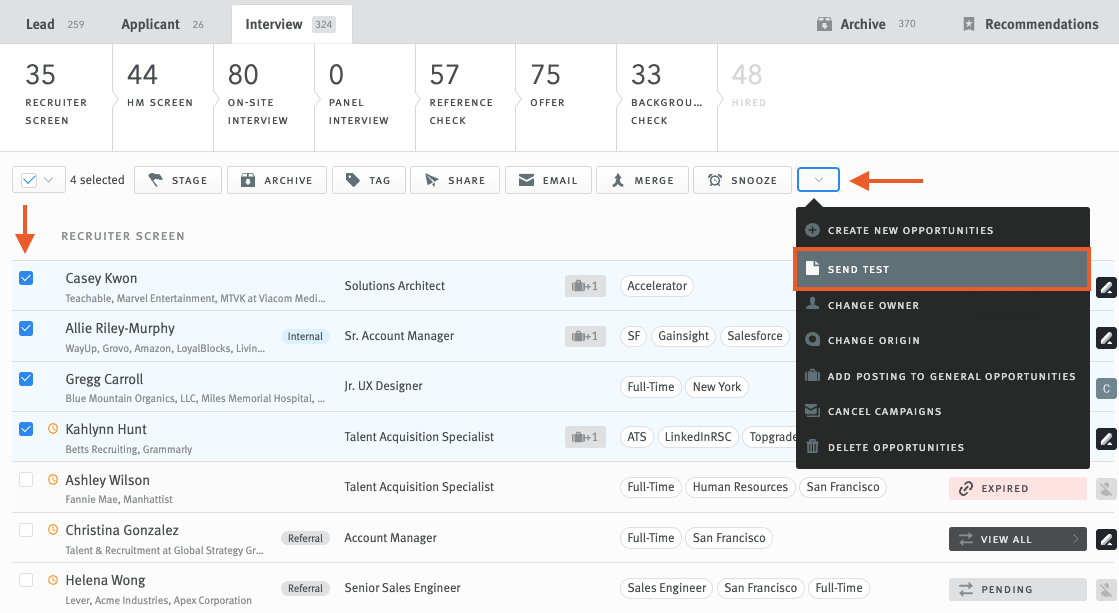Select Ashley Wilson's checkbox
Screen dimensions: 1119x613
25,479
